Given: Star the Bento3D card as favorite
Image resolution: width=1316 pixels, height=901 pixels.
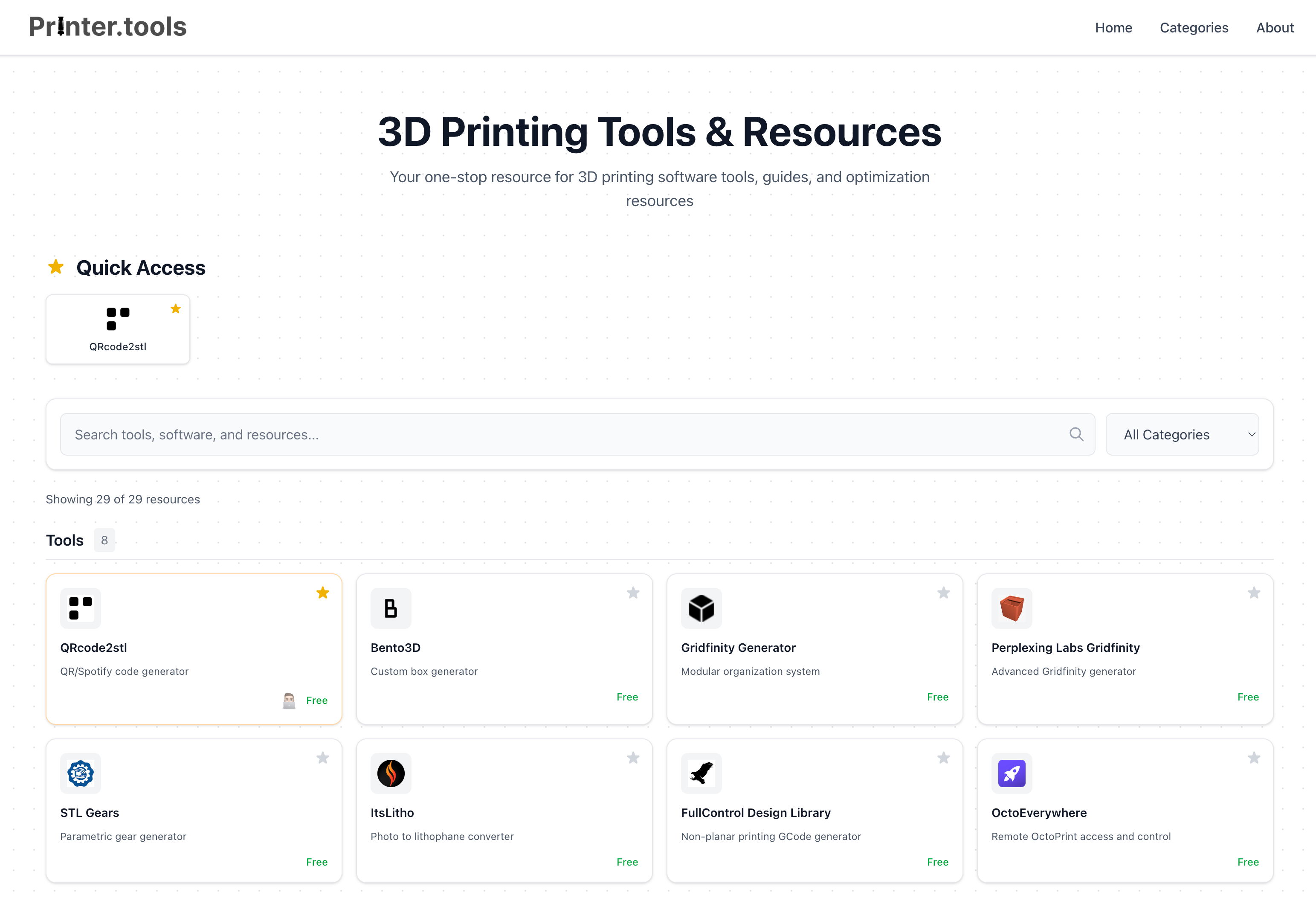Looking at the screenshot, I should pos(633,593).
